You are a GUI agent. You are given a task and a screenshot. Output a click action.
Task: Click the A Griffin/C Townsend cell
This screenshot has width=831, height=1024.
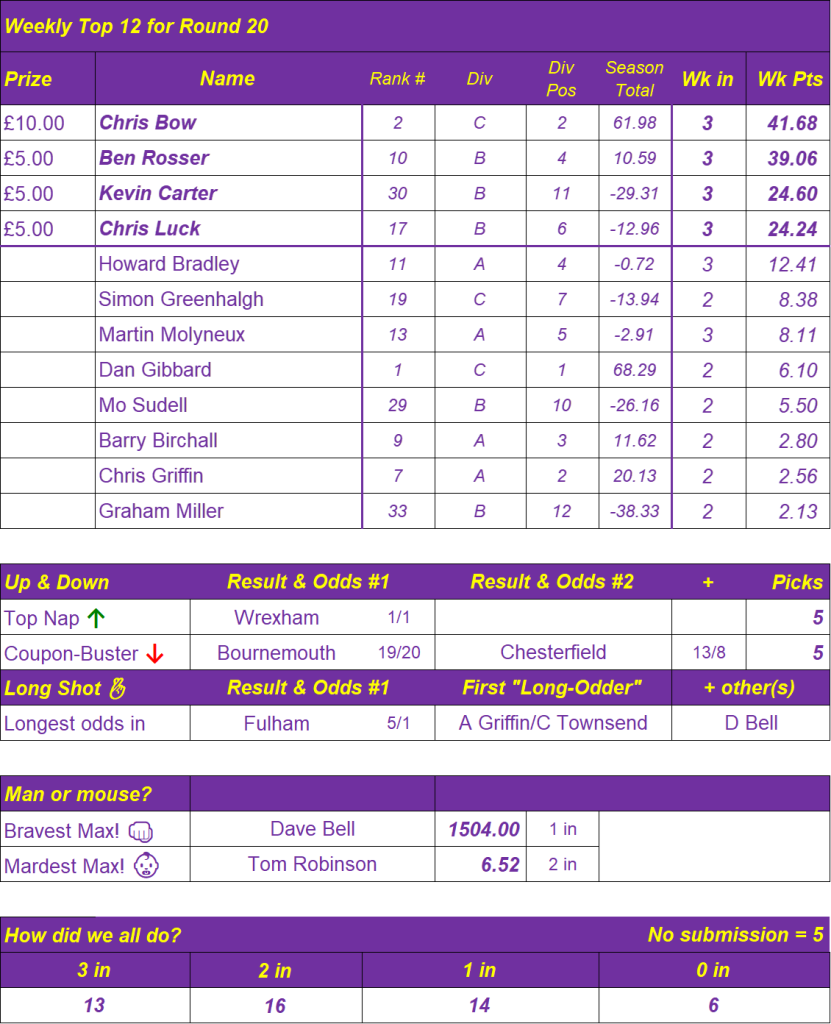tap(553, 723)
